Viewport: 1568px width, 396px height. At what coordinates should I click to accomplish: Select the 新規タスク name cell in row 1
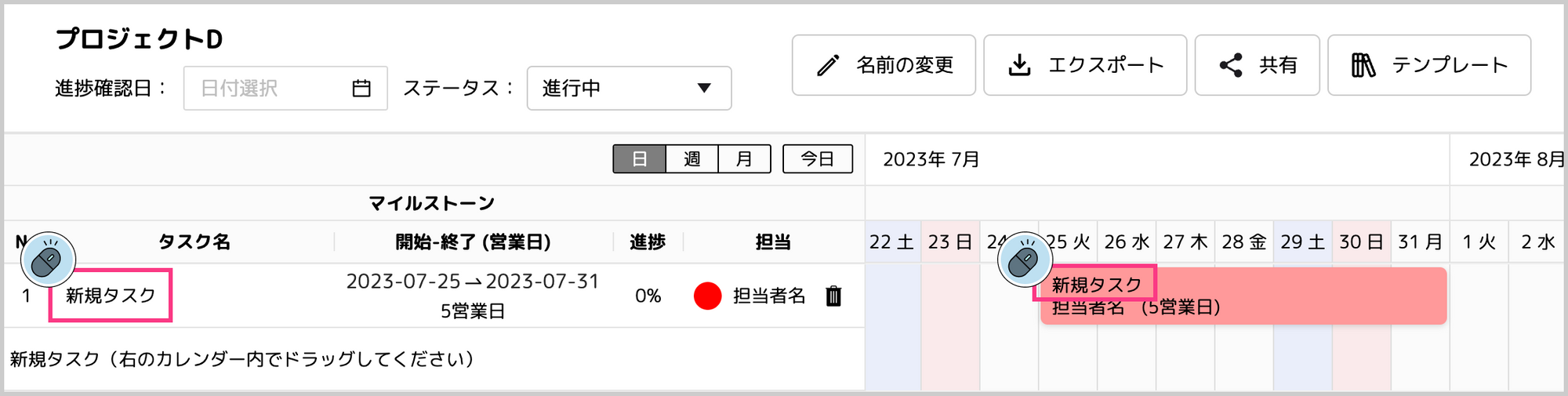pyautogui.click(x=111, y=296)
